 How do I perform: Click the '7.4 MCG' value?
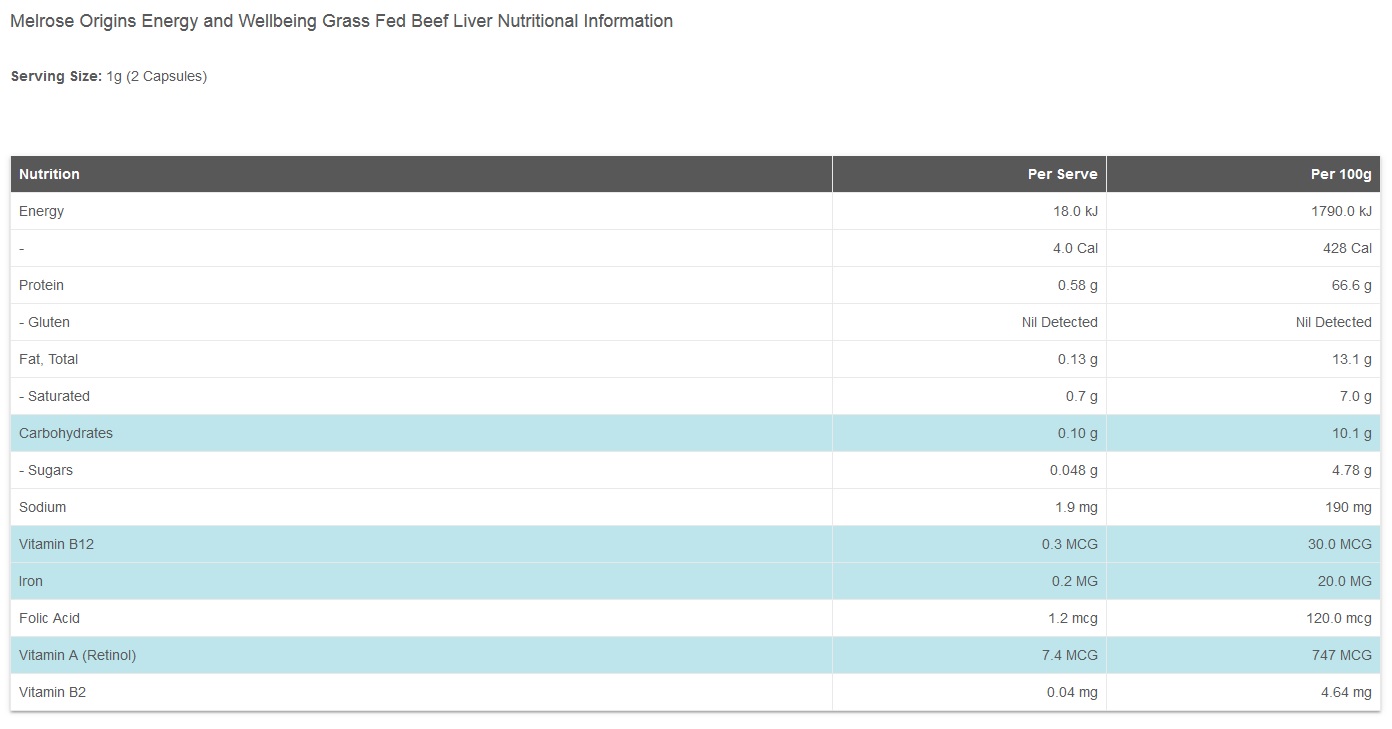coord(1069,655)
